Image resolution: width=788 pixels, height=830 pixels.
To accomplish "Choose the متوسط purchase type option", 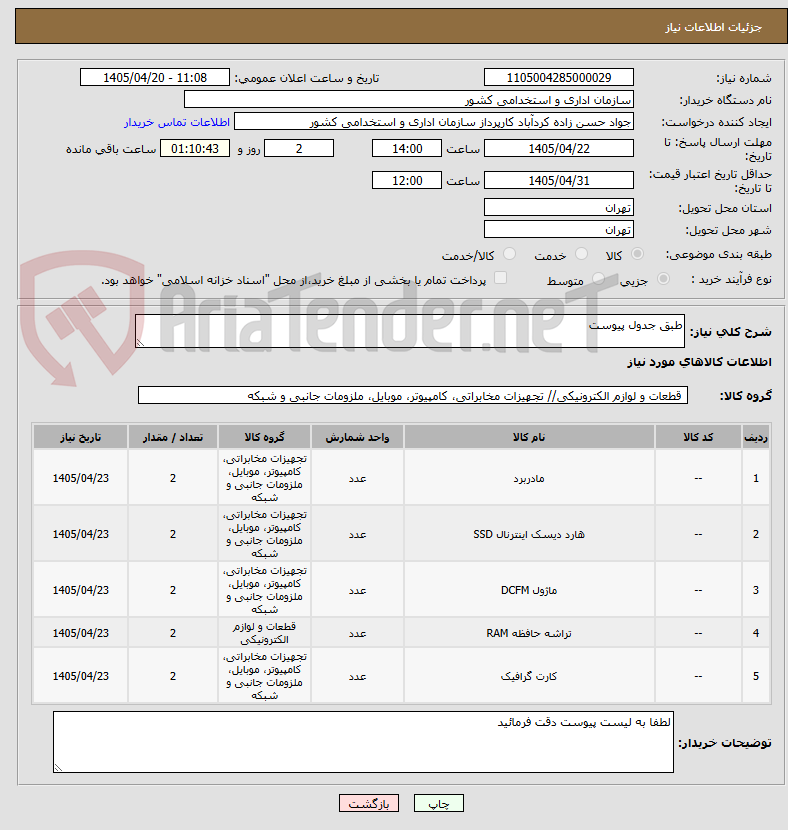I will (598, 278).
